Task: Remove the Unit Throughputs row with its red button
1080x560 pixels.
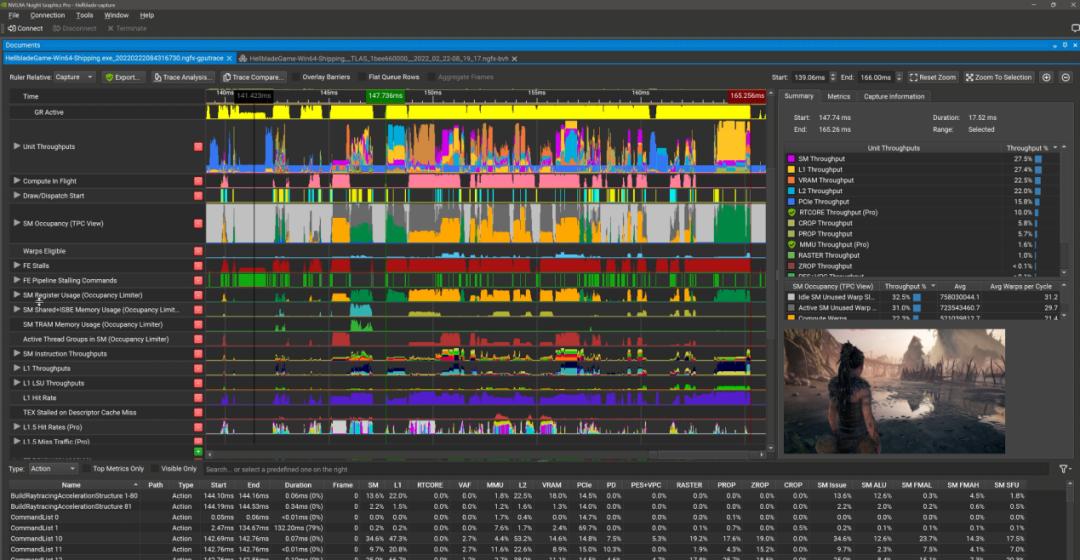Action: [198, 147]
